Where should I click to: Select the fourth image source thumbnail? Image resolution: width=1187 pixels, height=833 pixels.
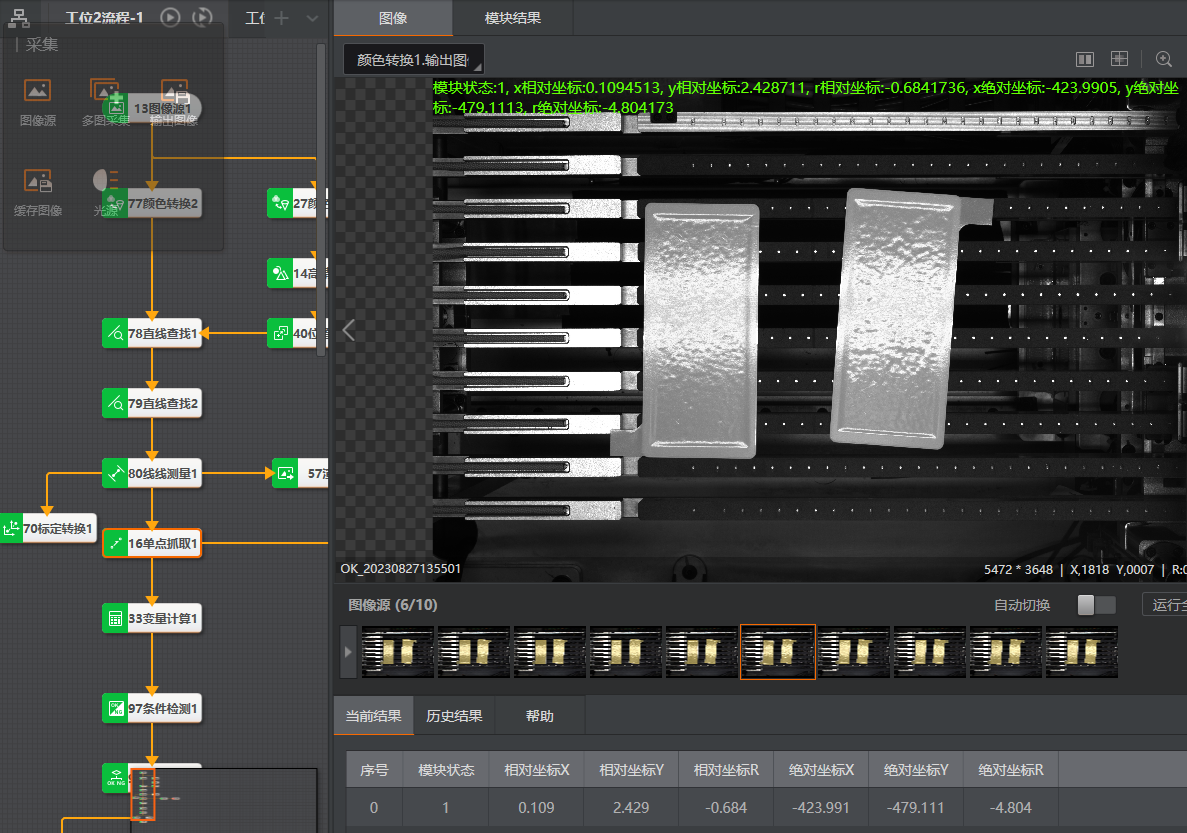click(626, 651)
